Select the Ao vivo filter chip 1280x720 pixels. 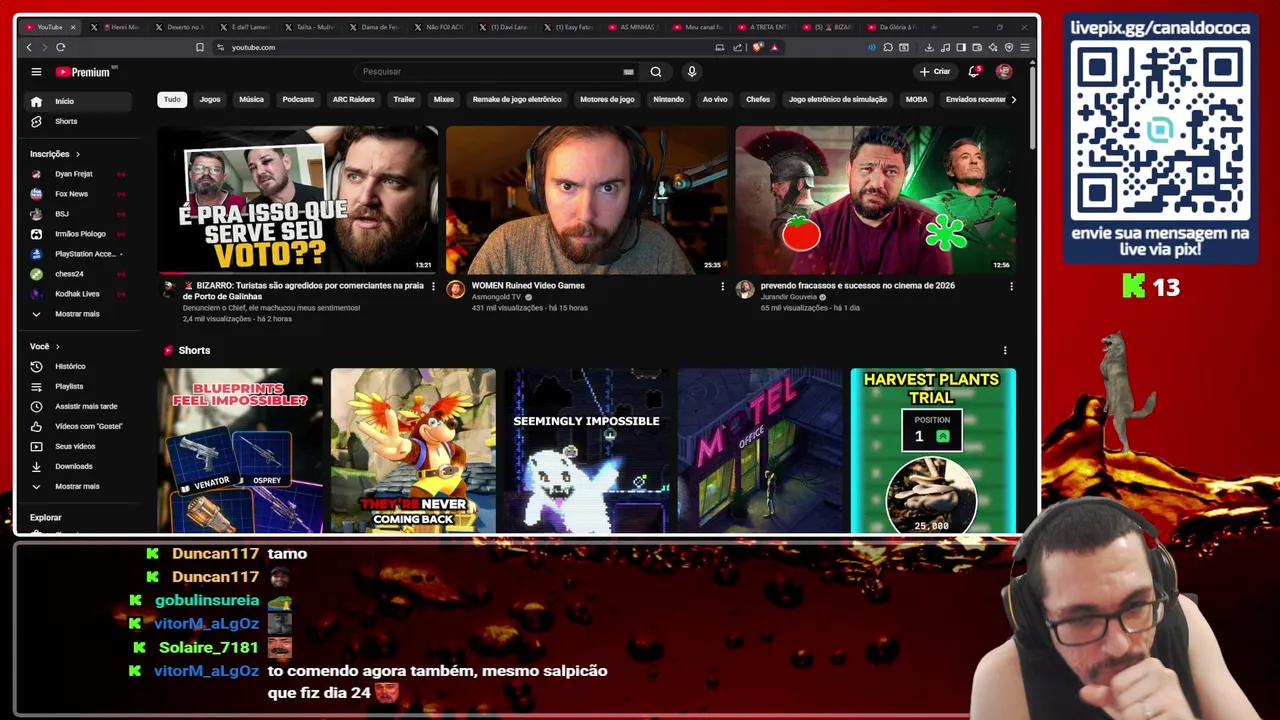(715, 99)
